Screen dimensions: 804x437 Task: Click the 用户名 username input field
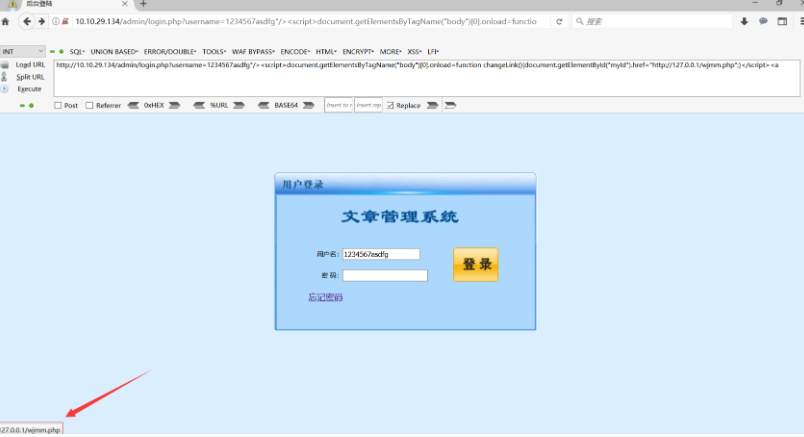point(381,254)
